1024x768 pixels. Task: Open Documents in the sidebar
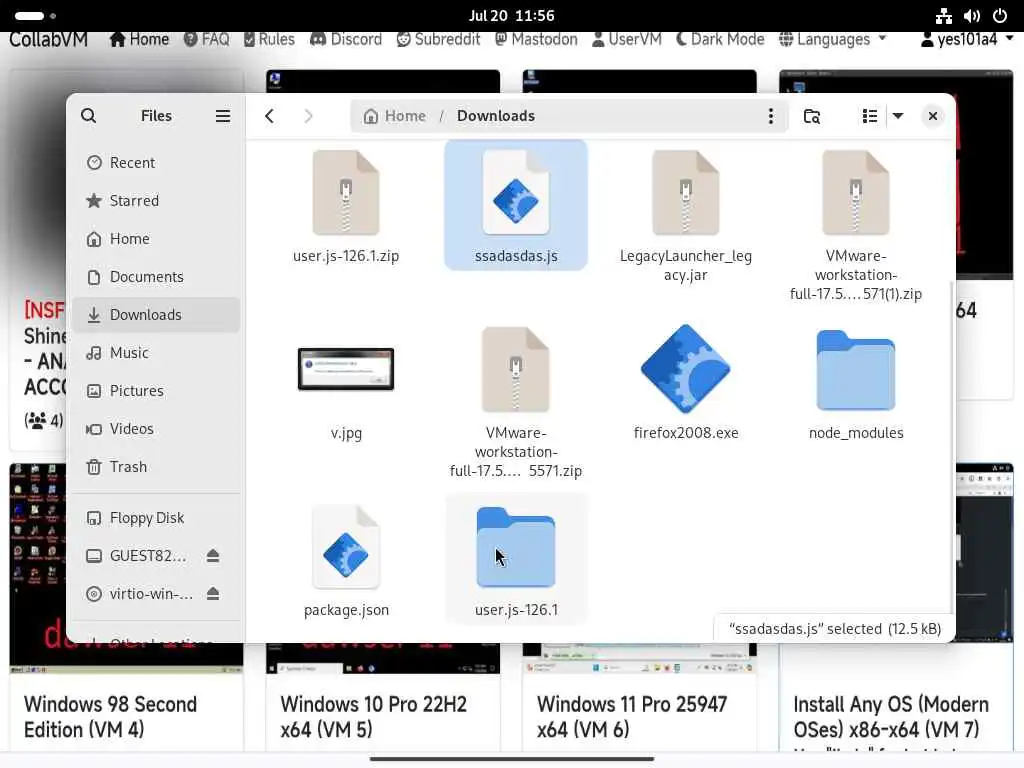click(156, 276)
